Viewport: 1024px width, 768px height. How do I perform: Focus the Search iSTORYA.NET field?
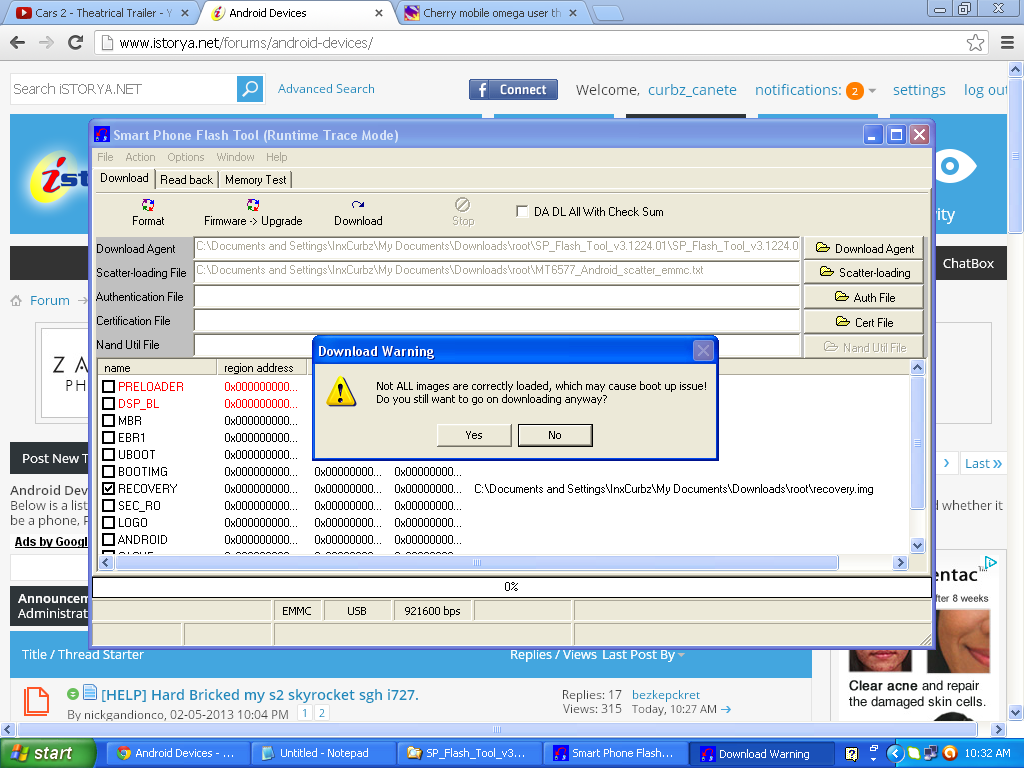point(124,89)
